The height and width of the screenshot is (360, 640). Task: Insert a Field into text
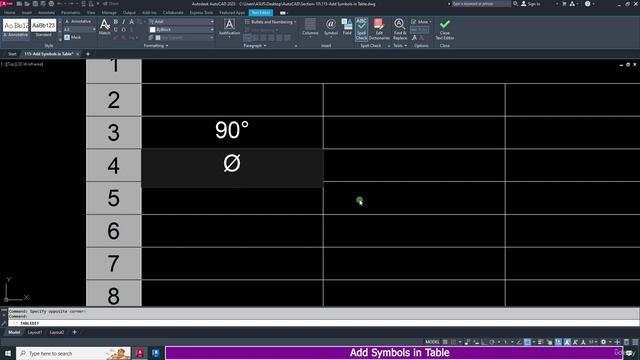click(x=347, y=27)
